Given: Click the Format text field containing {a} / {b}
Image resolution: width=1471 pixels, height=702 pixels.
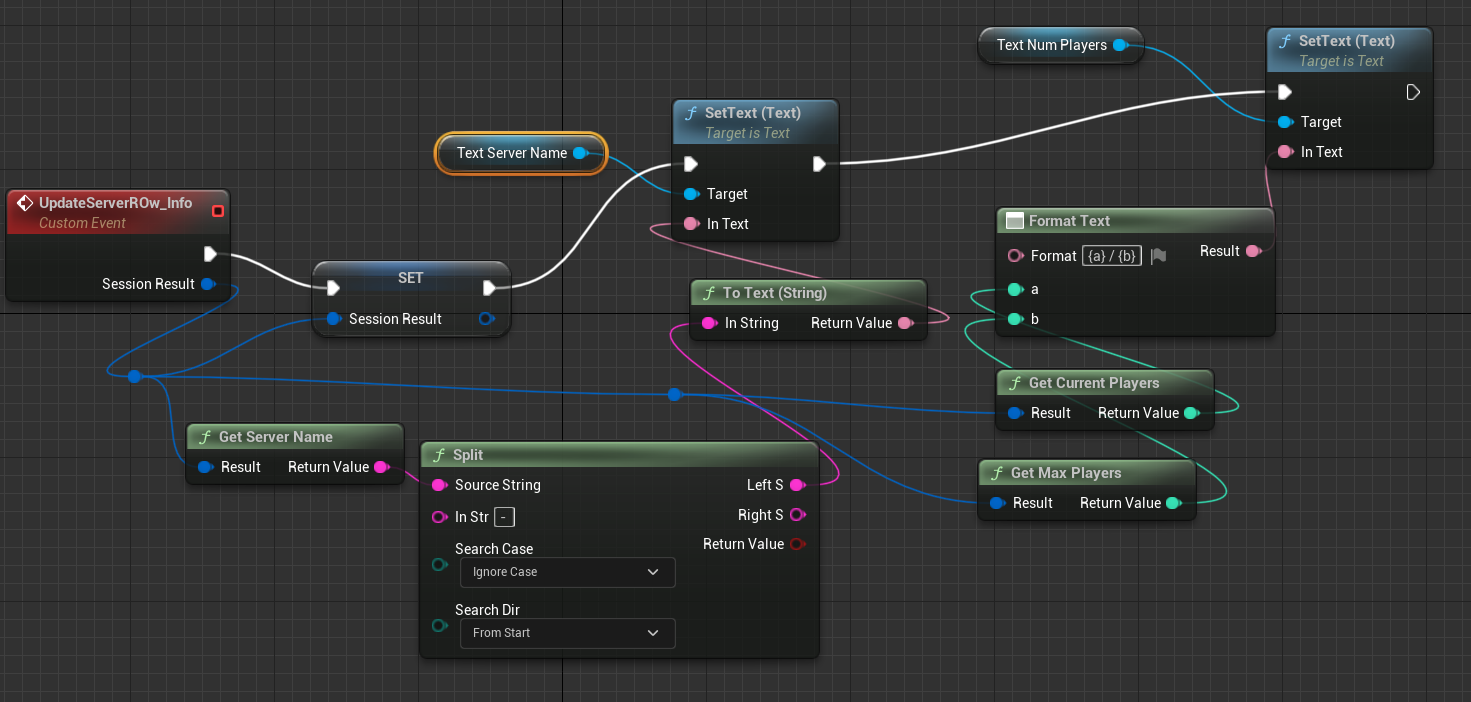Looking at the screenshot, I should click(x=1111, y=256).
